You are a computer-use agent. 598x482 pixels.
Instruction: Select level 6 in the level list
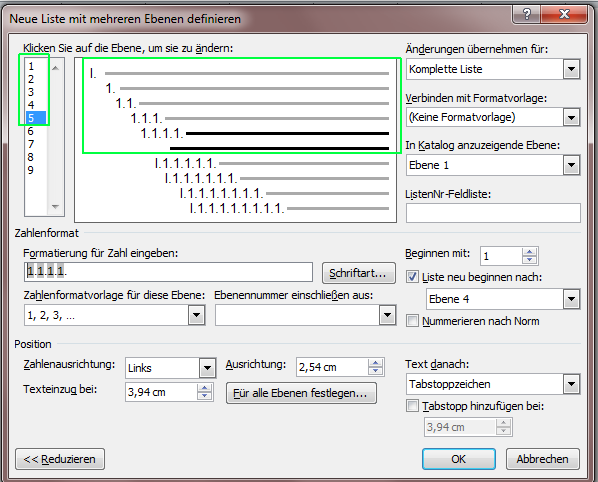coord(31,131)
